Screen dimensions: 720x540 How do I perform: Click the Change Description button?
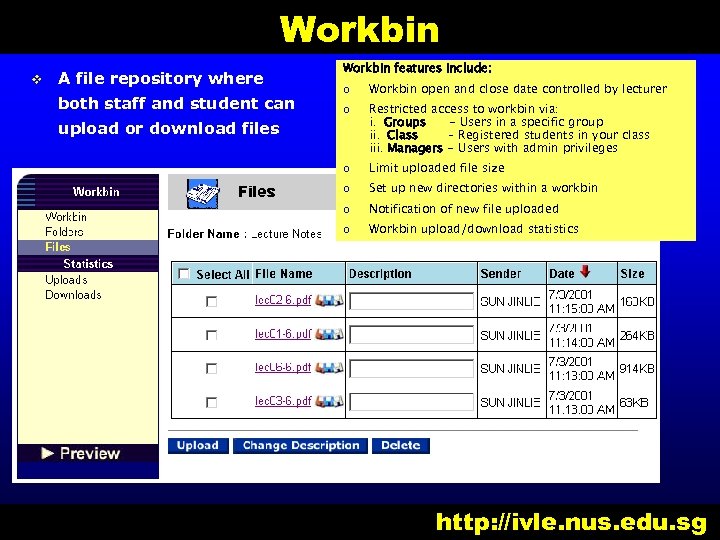coord(300,445)
